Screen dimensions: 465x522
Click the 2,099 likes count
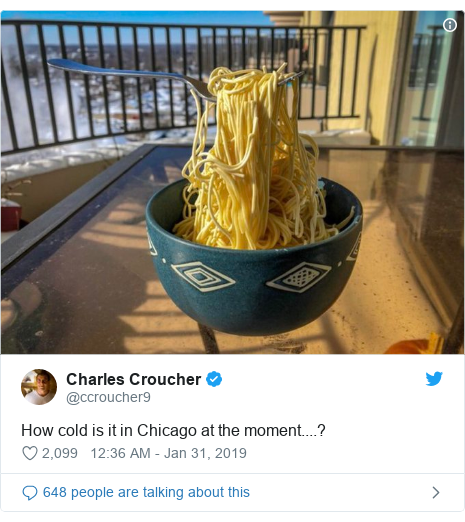(60, 453)
